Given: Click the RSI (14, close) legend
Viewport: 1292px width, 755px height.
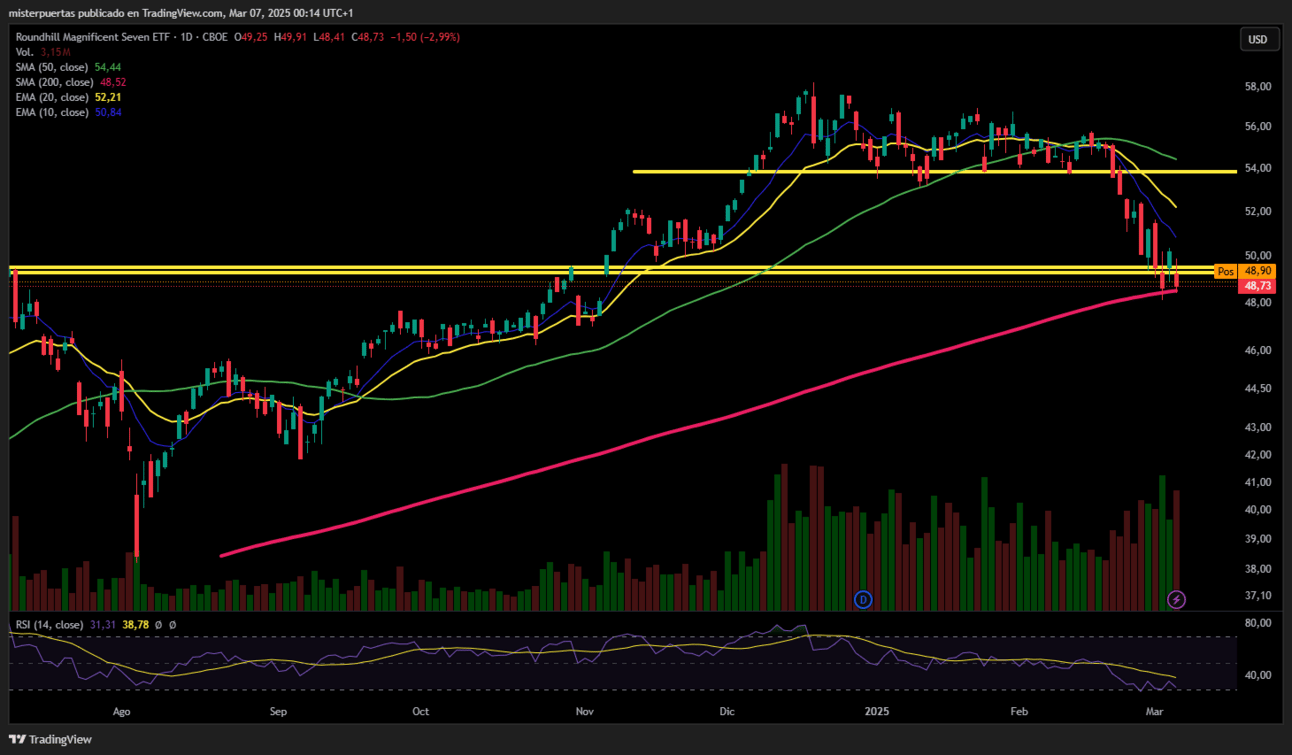Looking at the screenshot, I should tap(49, 625).
